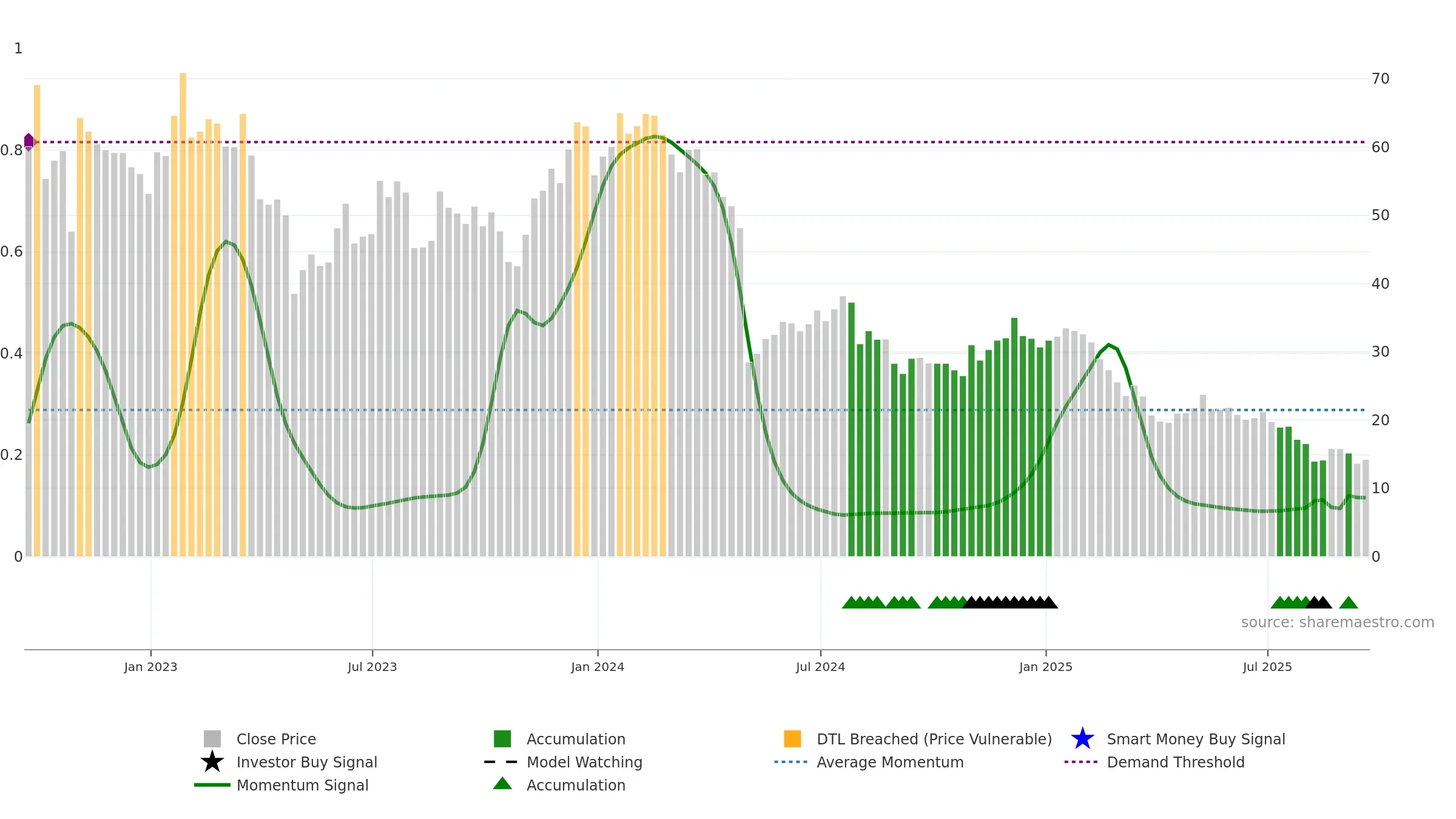The image size is (1456, 819).
Task: Click the Smart Money Buy Signal label
Action: click(1196, 739)
